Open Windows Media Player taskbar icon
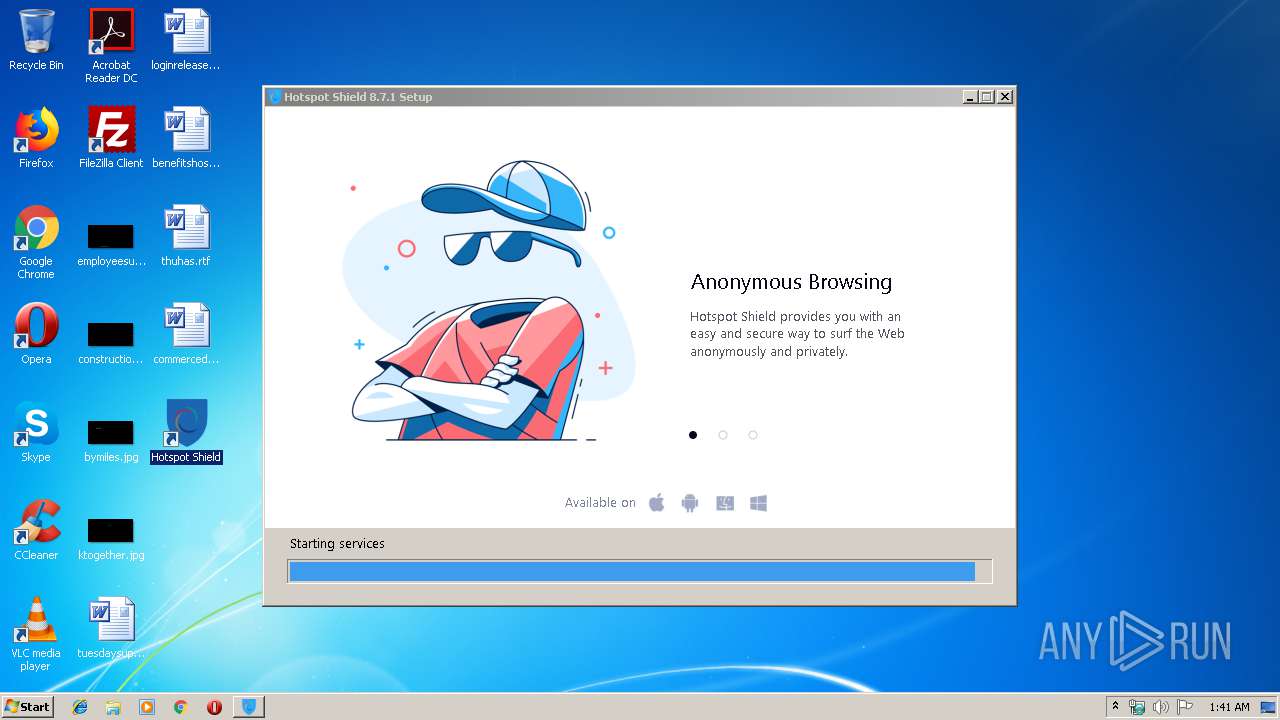Viewport: 1280px width, 720px height. tap(147, 707)
